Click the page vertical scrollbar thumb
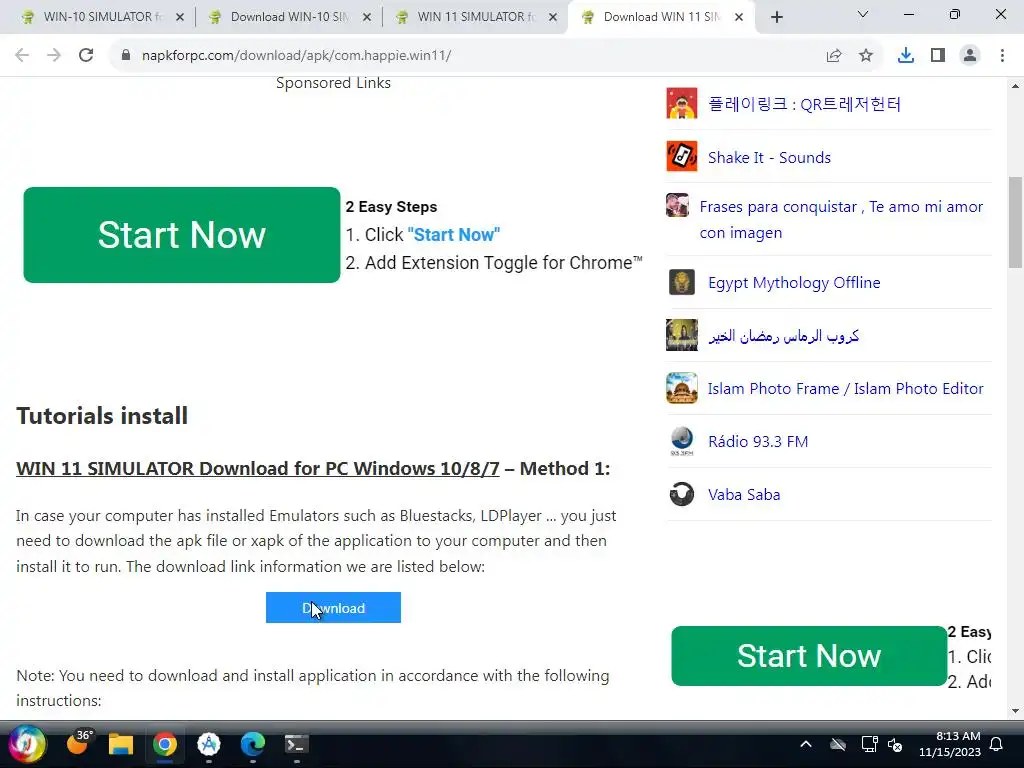This screenshot has height=768, width=1024. pyautogui.click(x=1015, y=222)
